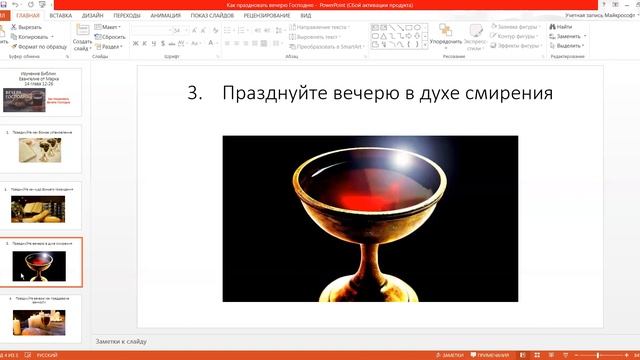Screen dimensions: 640x360
Task: Select the triangle shape in shapes gallery
Action: 384,36
